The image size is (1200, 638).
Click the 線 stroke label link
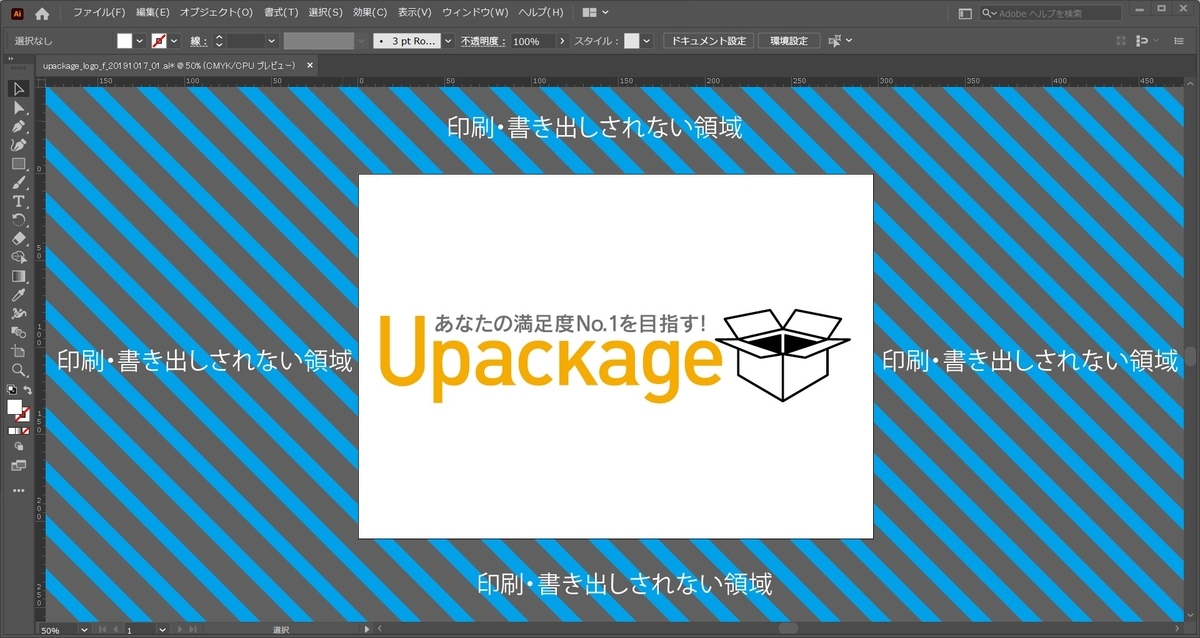point(198,41)
